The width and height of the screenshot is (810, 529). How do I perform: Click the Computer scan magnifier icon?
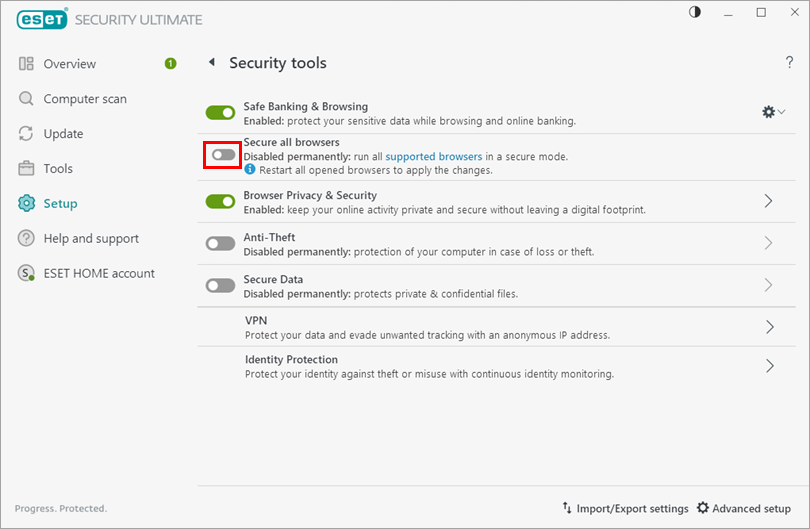[26, 99]
